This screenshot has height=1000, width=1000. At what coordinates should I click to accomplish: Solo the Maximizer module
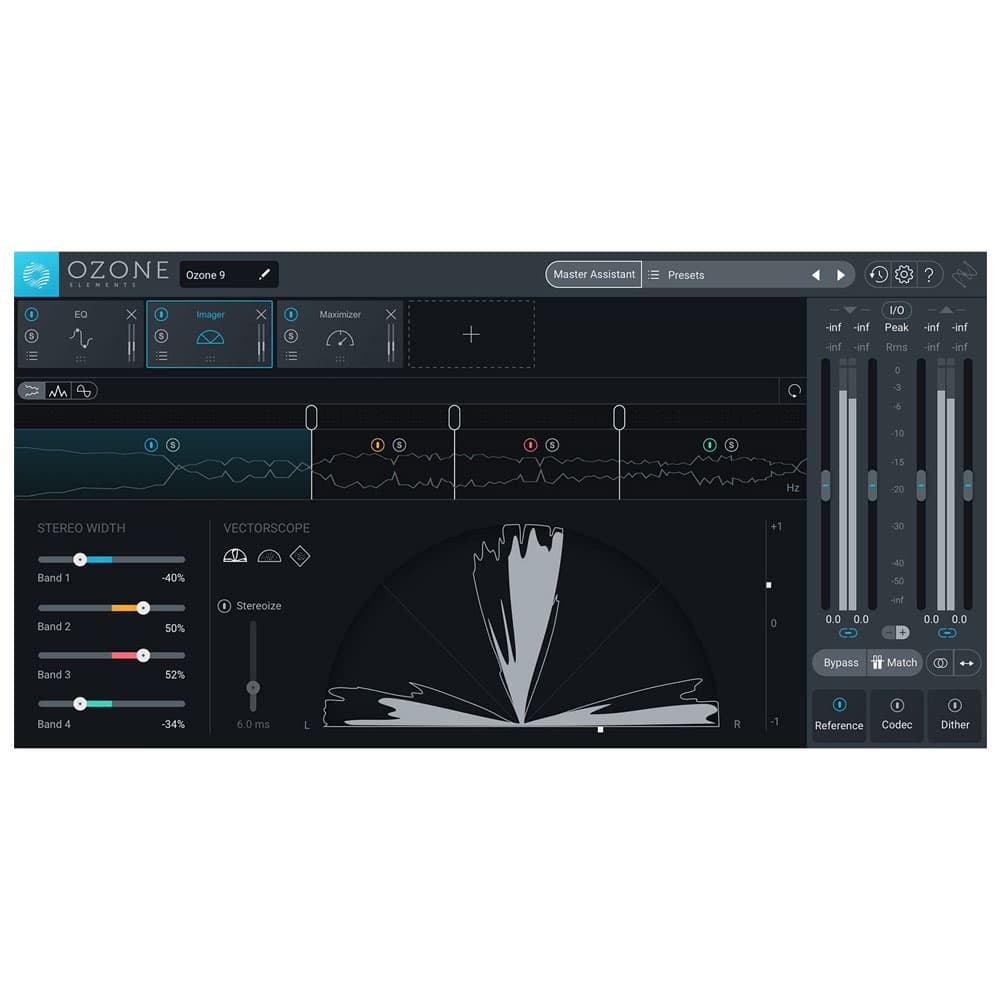[x=291, y=336]
